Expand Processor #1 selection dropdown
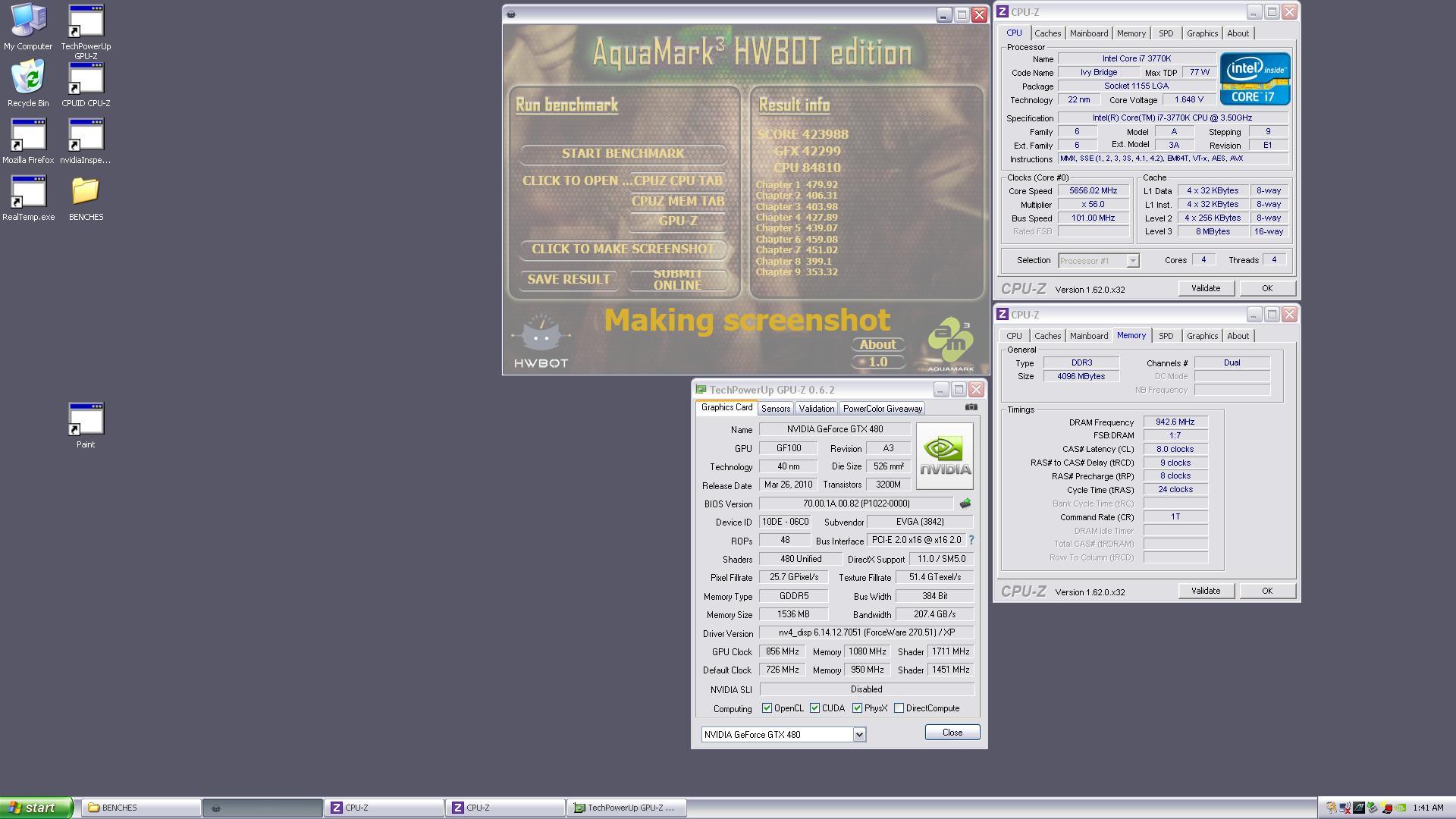 [x=1132, y=261]
